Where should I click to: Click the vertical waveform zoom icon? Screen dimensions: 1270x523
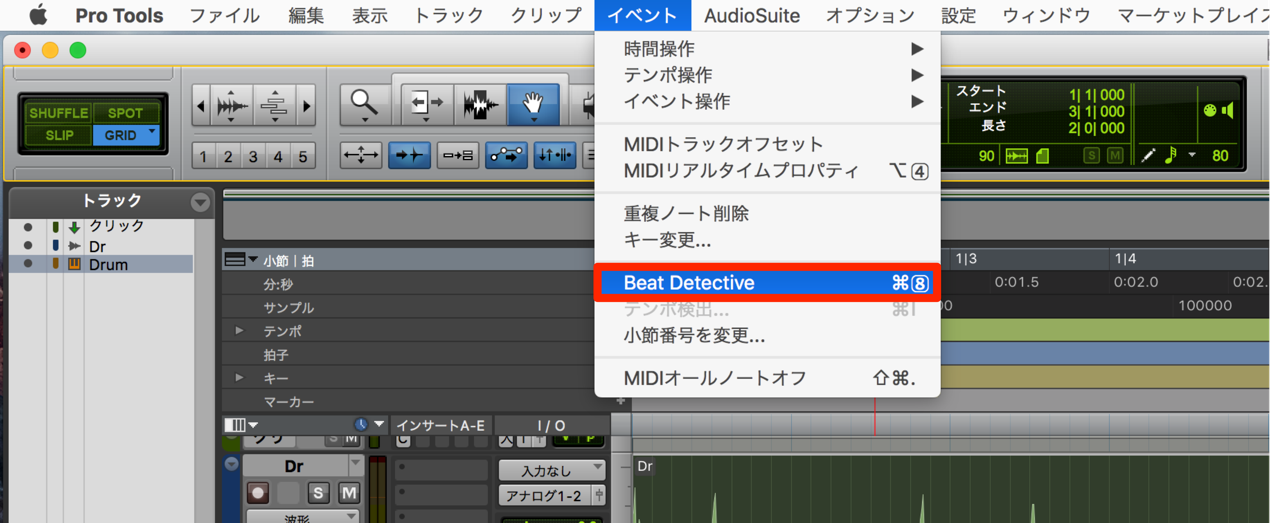(x=232, y=106)
